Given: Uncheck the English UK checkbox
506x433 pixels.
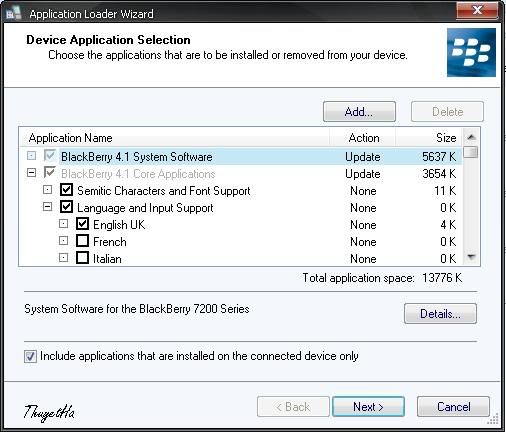Looking at the screenshot, I should click(82, 224).
